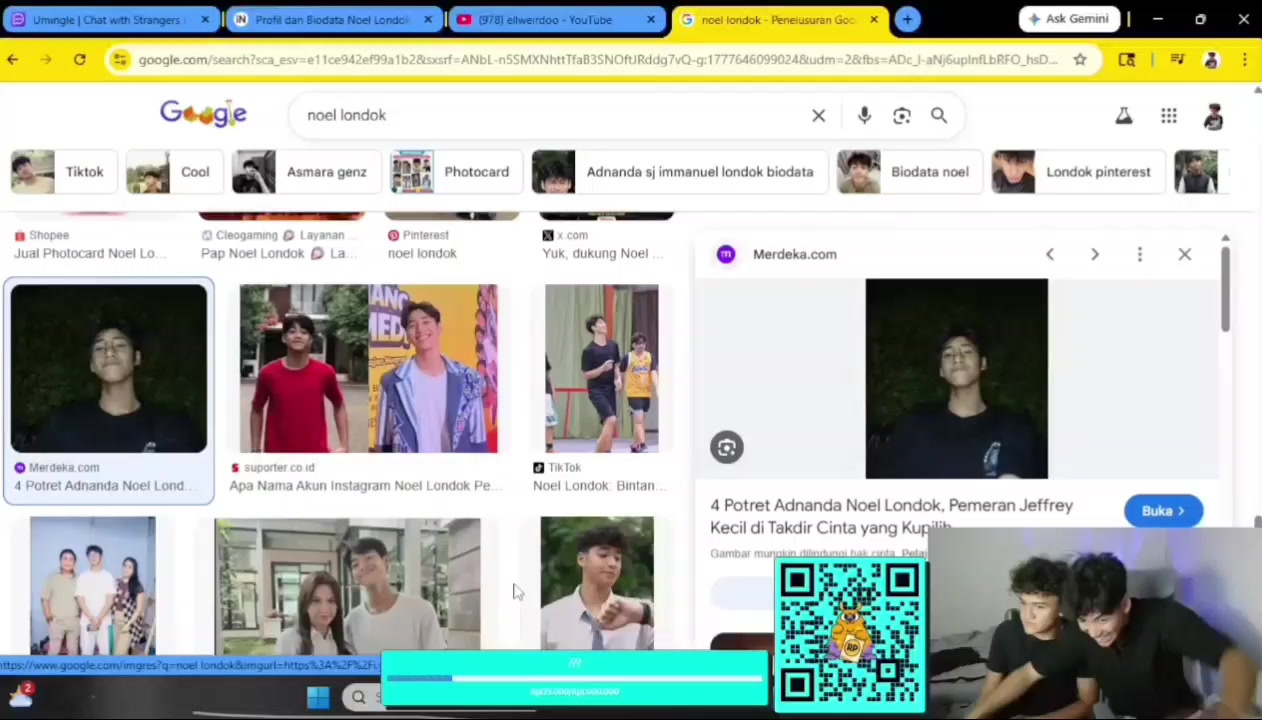Bookmark this page with the star icon
1262x720 pixels.
[1080, 60]
